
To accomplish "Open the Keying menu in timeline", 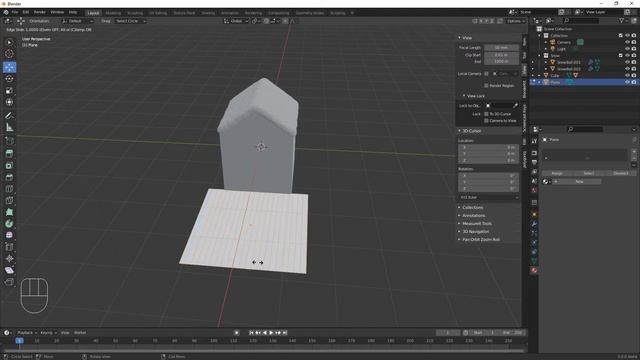I will click(x=48, y=333).
